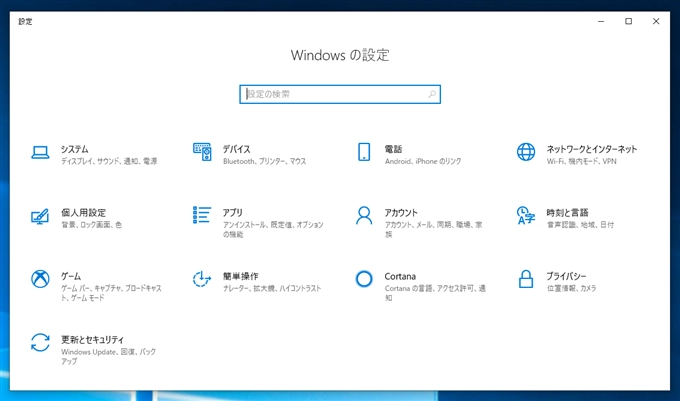The image size is (680, 401).
Task: Close the 設定 window
Action: click(x=656, y=21)
